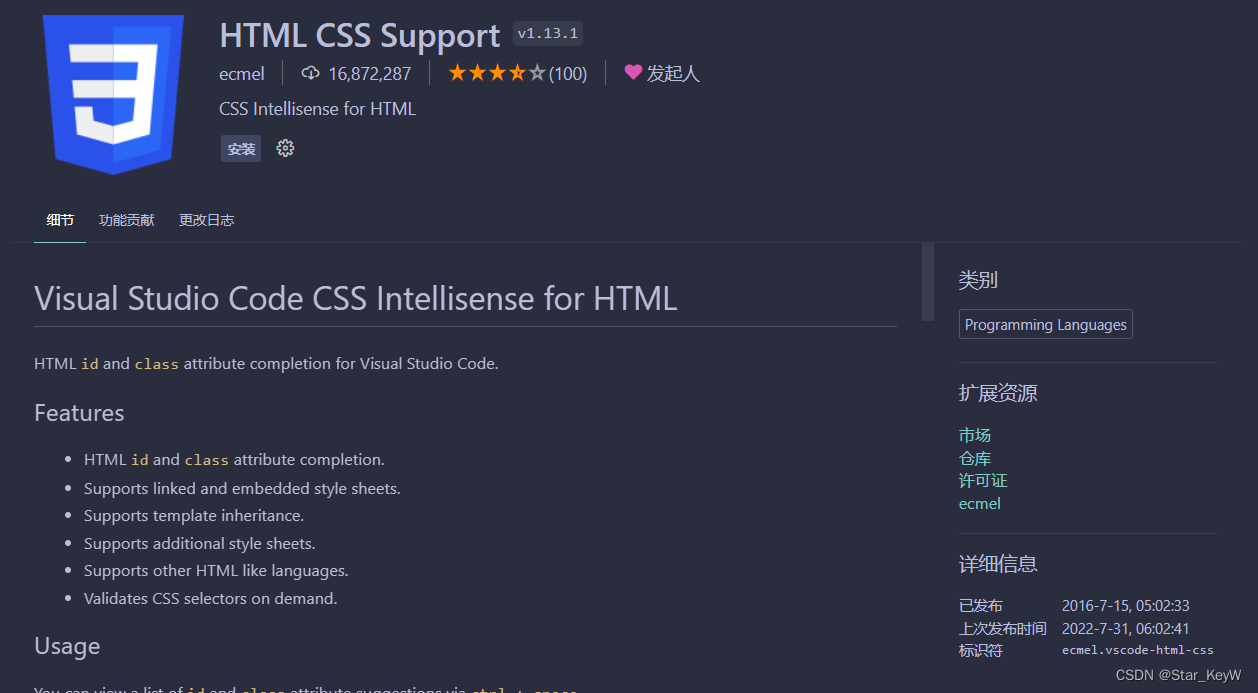Click the 发起人 sponsor link
1258x693 pixels.
pyautogui.click(x=673, y=73)
